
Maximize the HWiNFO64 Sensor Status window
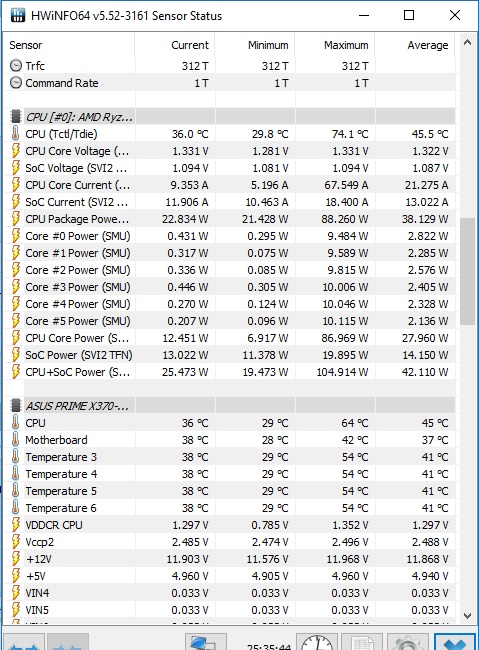point(409,15)
